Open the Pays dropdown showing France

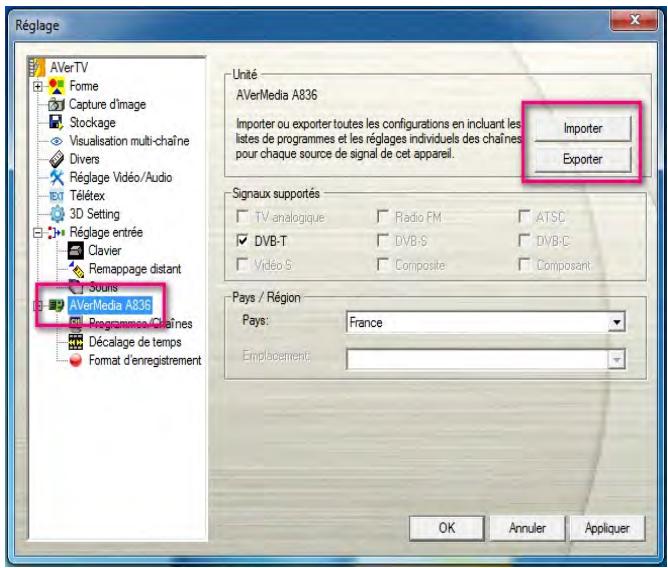tap(616, 323)
